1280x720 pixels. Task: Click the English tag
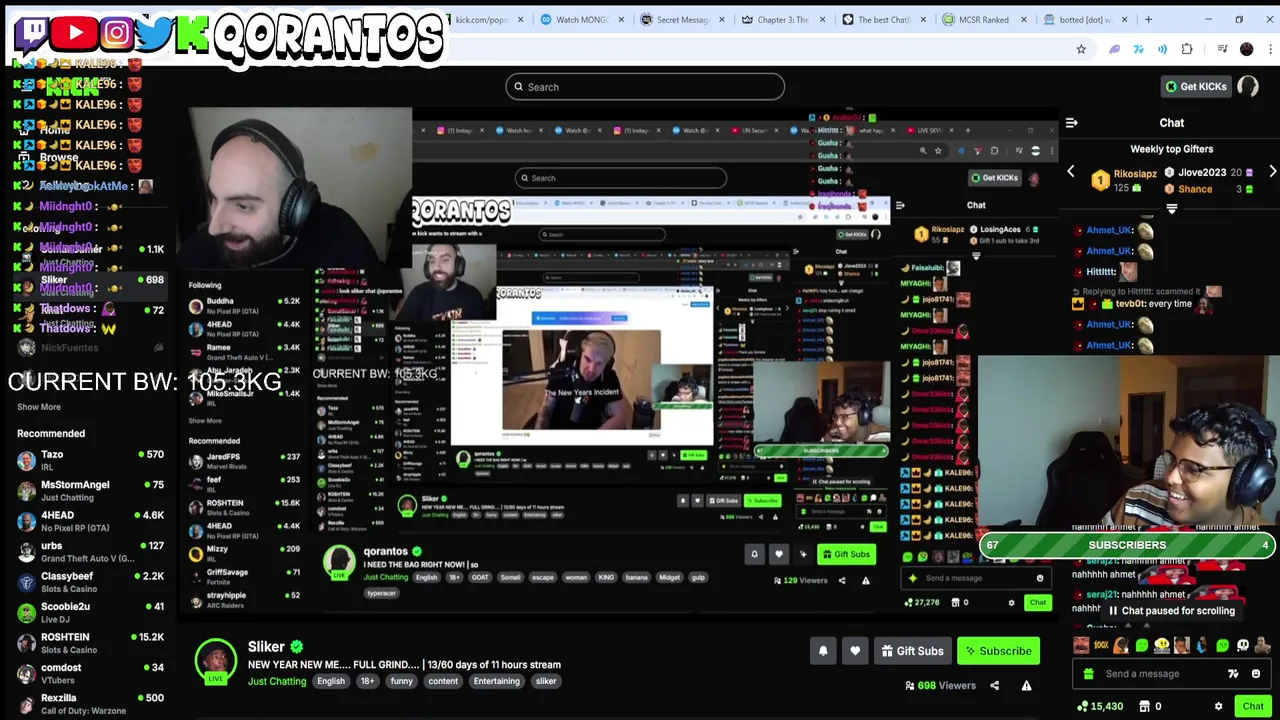(331, 682)
